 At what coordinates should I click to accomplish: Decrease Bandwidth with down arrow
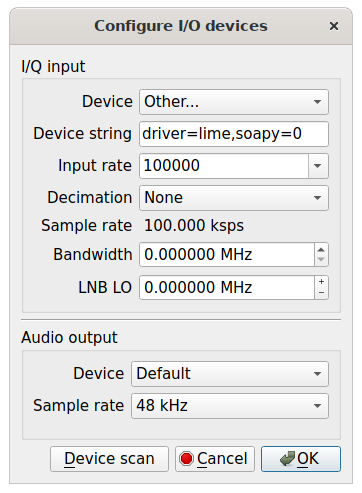[321, 260]
